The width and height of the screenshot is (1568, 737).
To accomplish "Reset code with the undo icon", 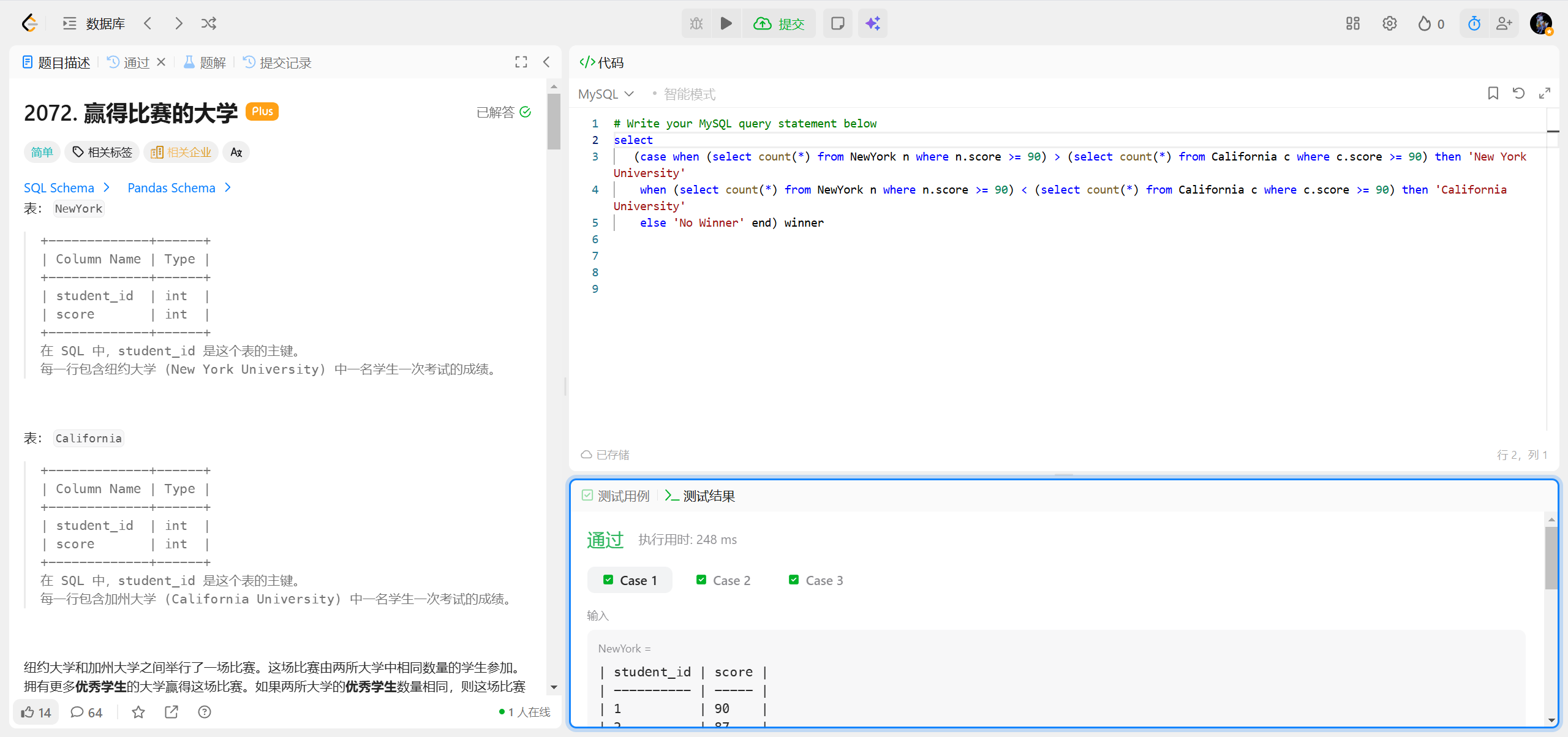I will [x=1518, y=93].
